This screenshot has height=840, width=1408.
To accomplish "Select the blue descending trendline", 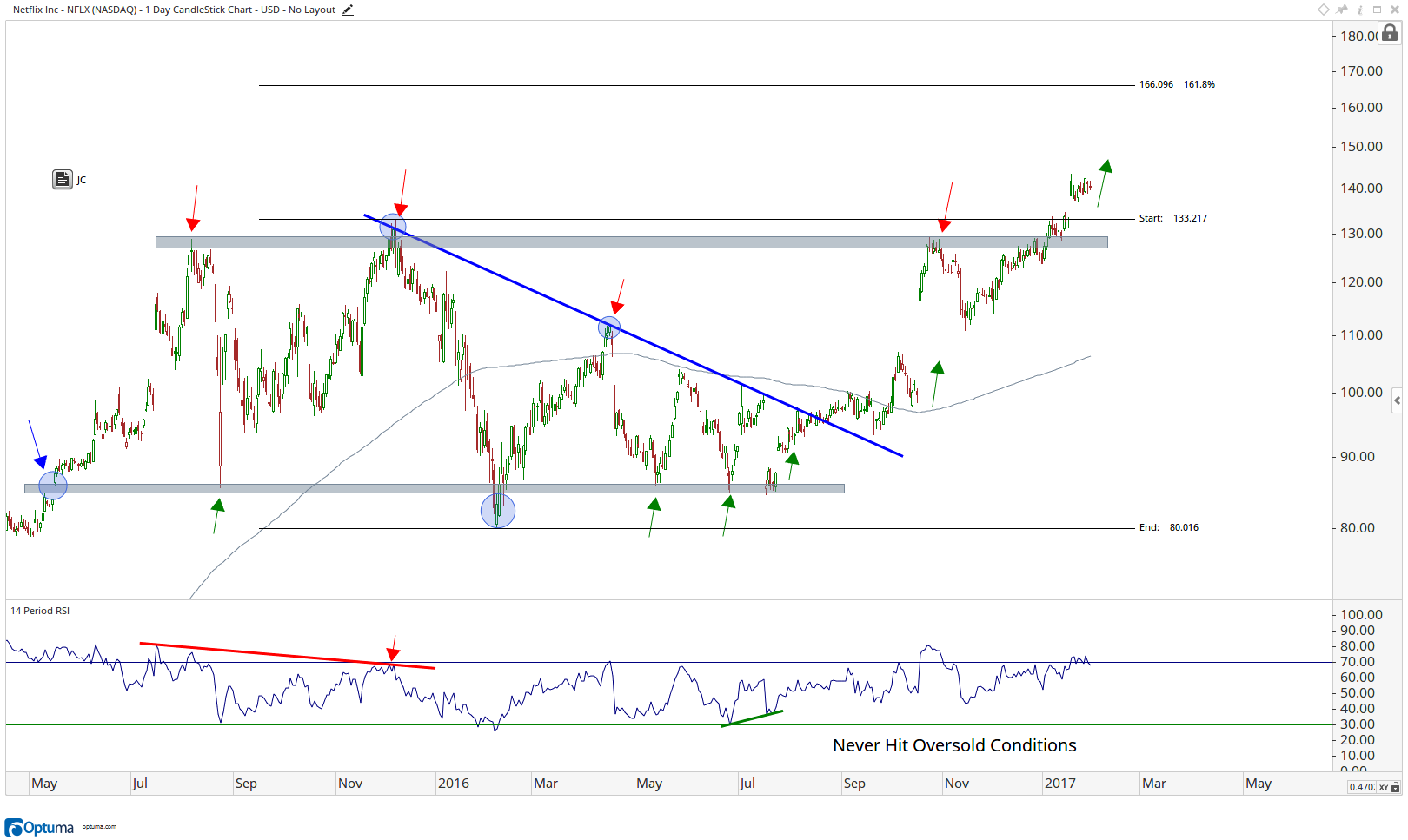I will click(634, 335).
